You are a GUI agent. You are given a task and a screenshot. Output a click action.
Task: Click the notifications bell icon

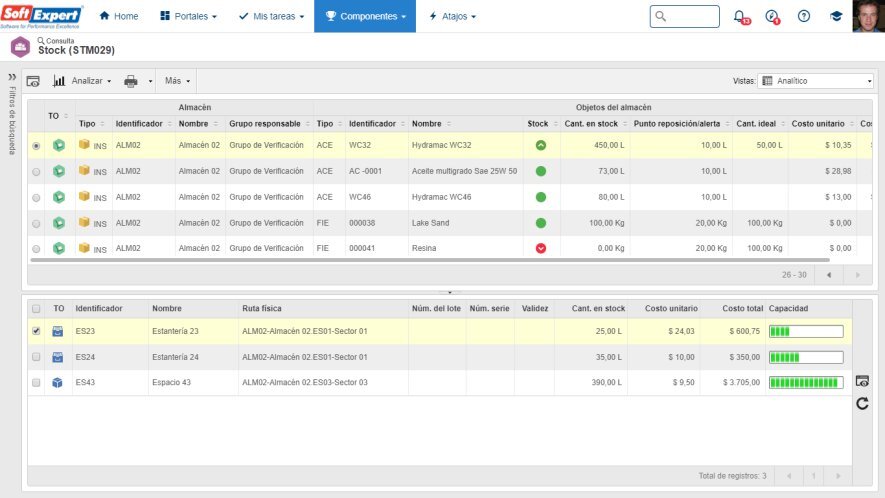click(739, 16)
